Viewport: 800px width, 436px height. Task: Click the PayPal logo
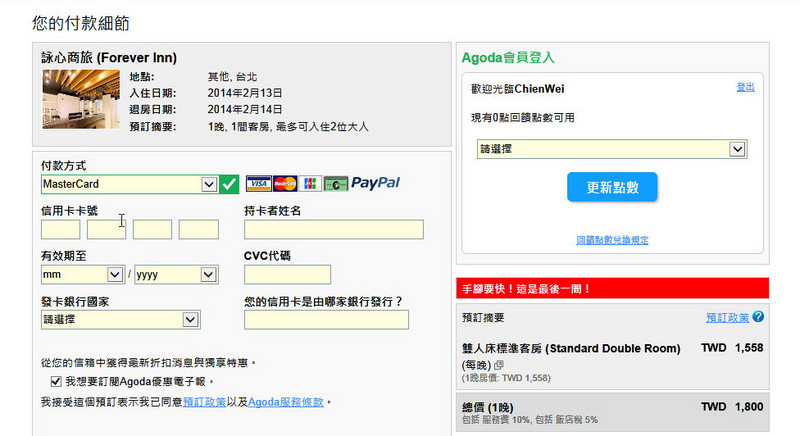coord(376,183)
